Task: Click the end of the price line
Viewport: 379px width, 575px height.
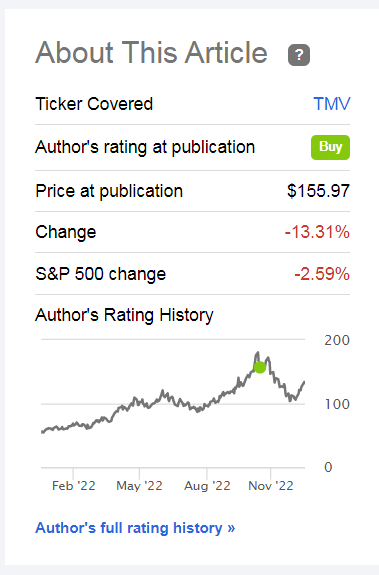Action: coord(304,382)
